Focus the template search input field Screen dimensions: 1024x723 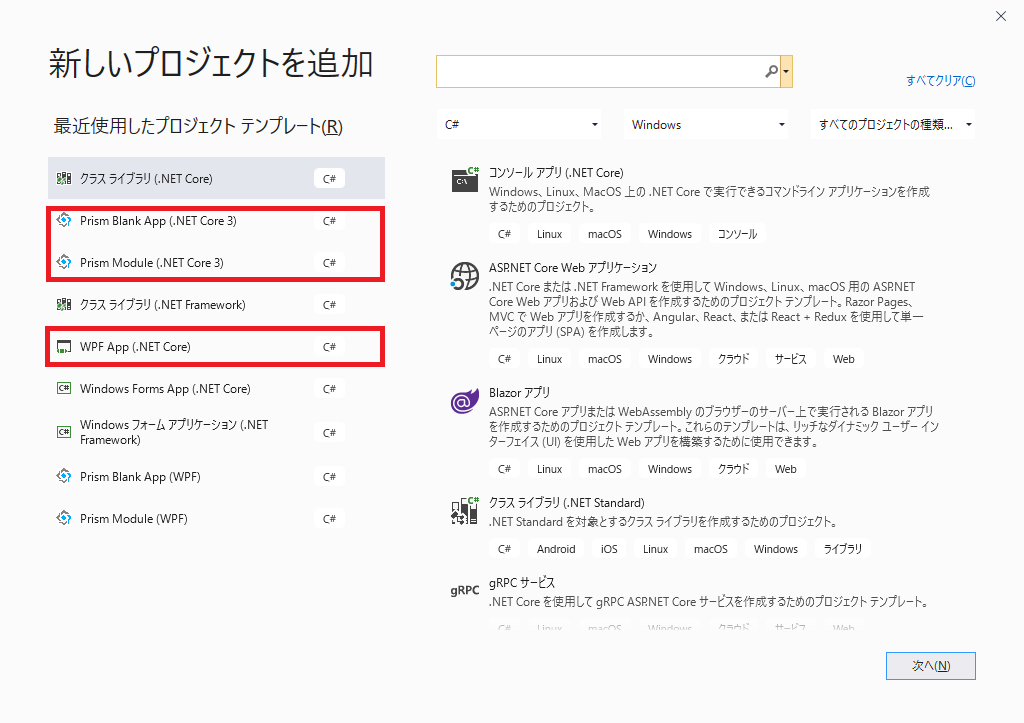(608, 71)
